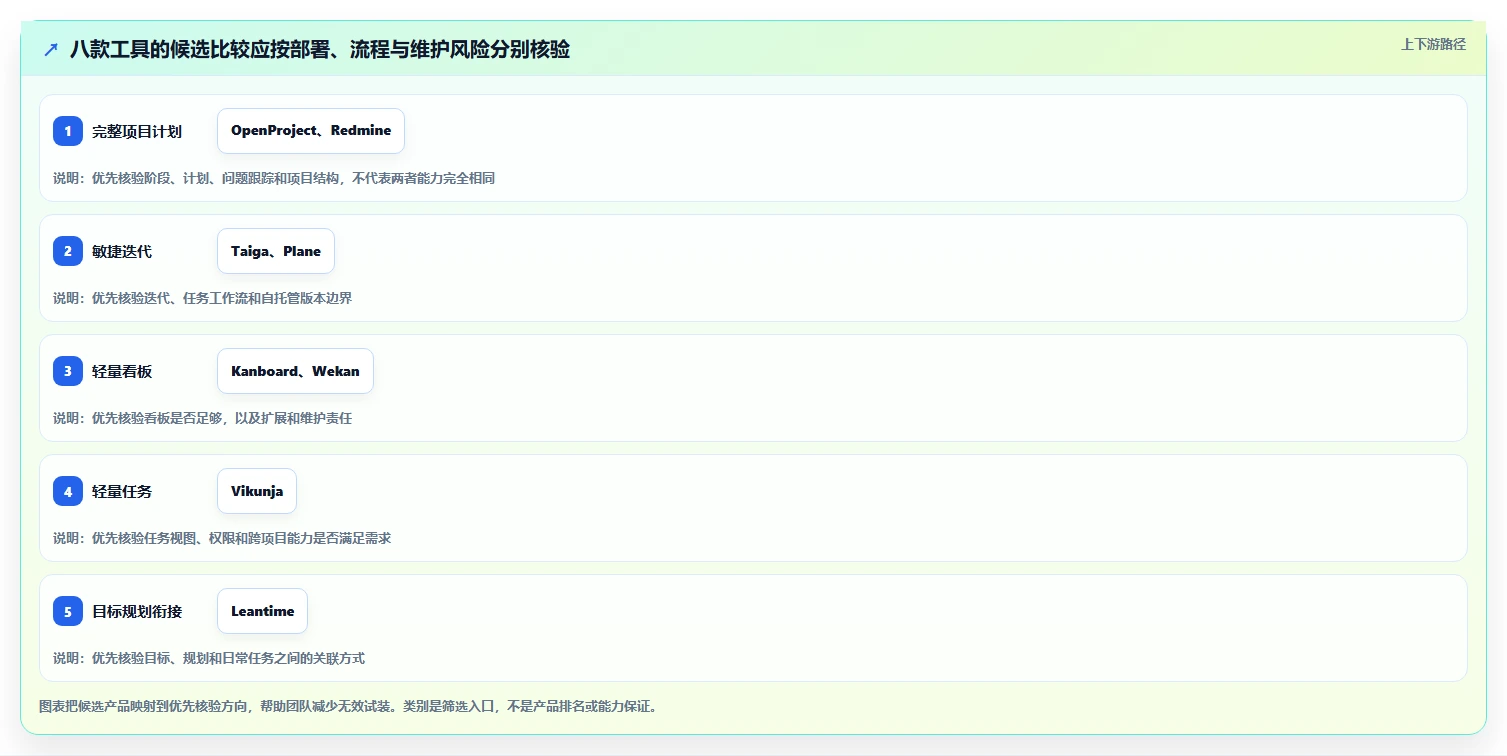
Task: Select the chart title about 八款工具
Action: coord(320,49)
